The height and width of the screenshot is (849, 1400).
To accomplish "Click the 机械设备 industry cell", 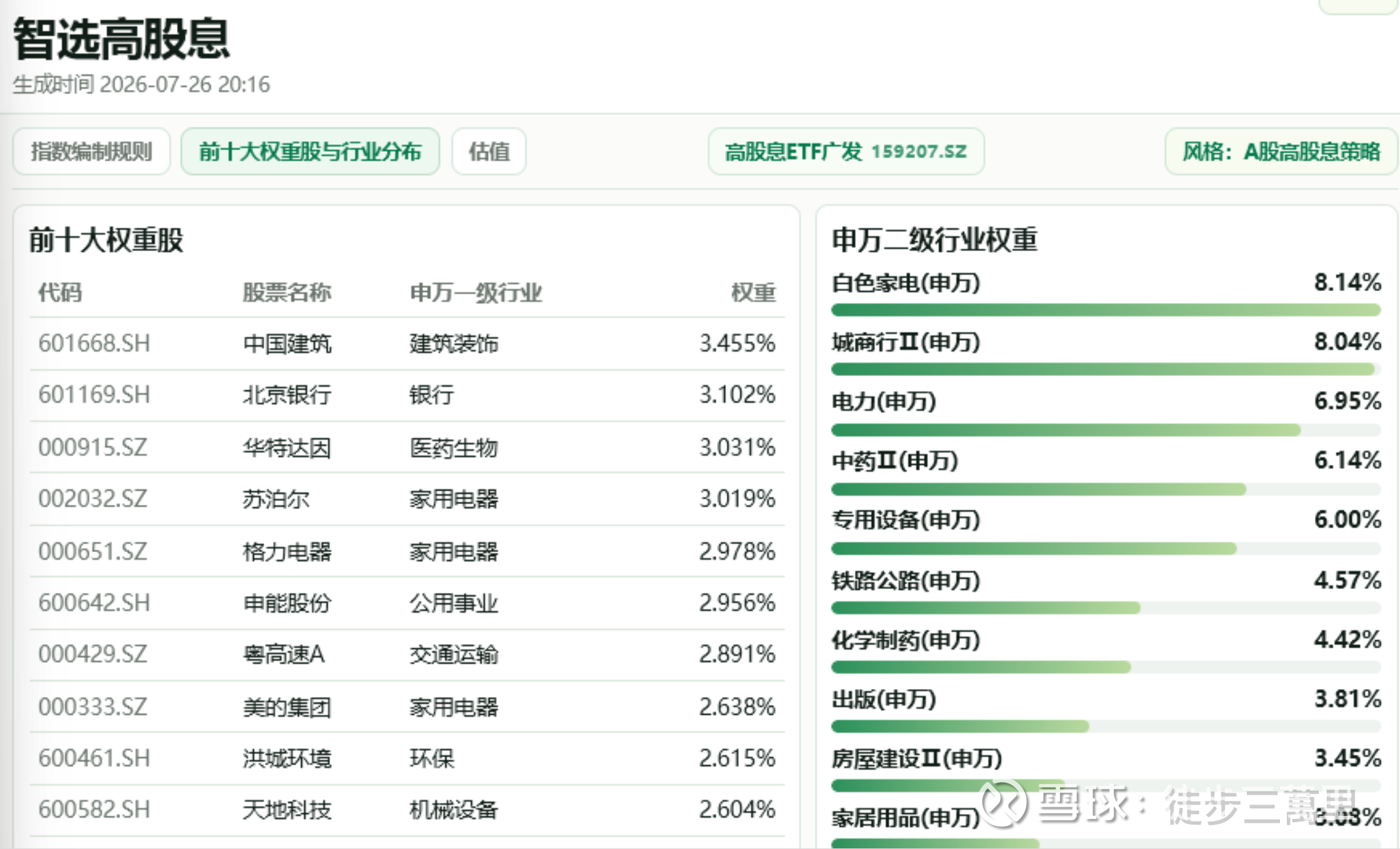I will (x=454, y=809).
